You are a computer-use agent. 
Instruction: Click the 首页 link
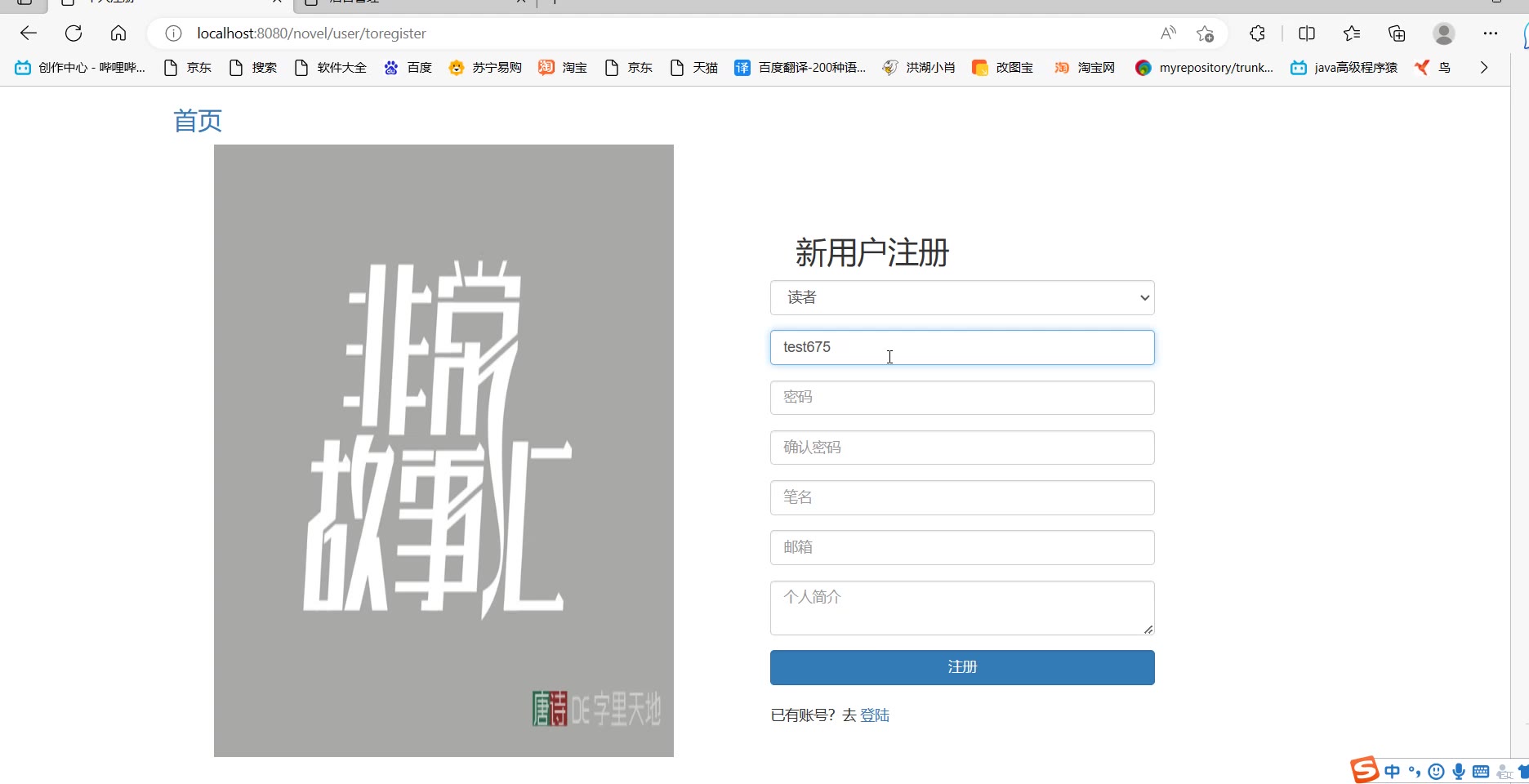pyautogui.click(x=198, y=121)
